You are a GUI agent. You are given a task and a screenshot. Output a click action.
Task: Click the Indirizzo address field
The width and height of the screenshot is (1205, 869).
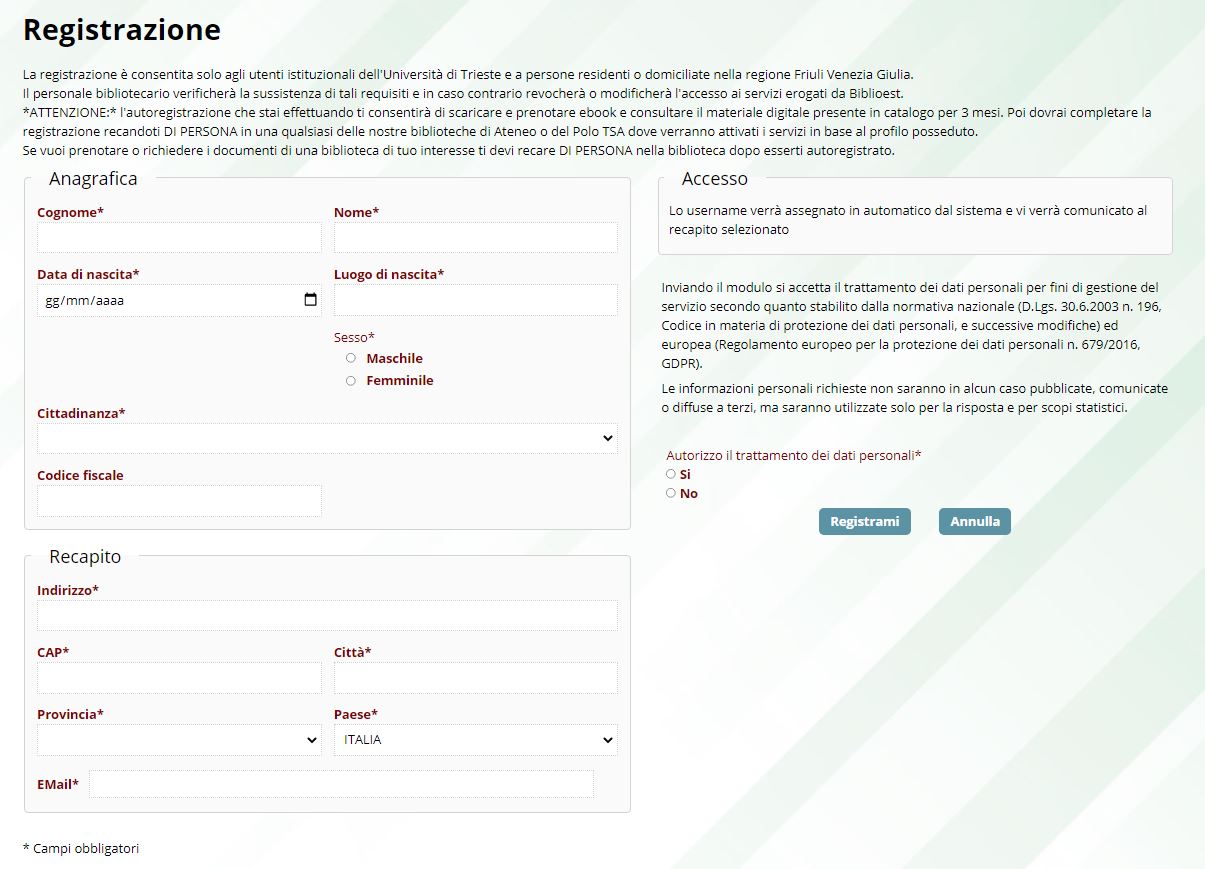326,616
